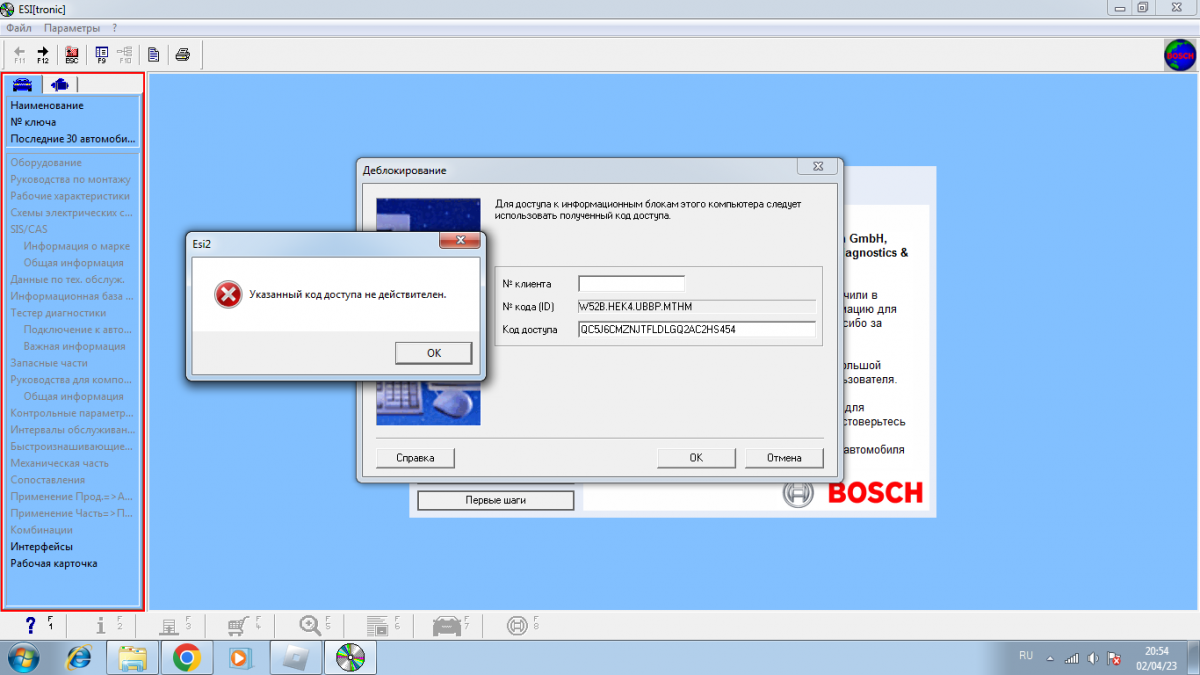Select Механическая часть item
The image size is (1200, 675).
click(x=60, y=463)
